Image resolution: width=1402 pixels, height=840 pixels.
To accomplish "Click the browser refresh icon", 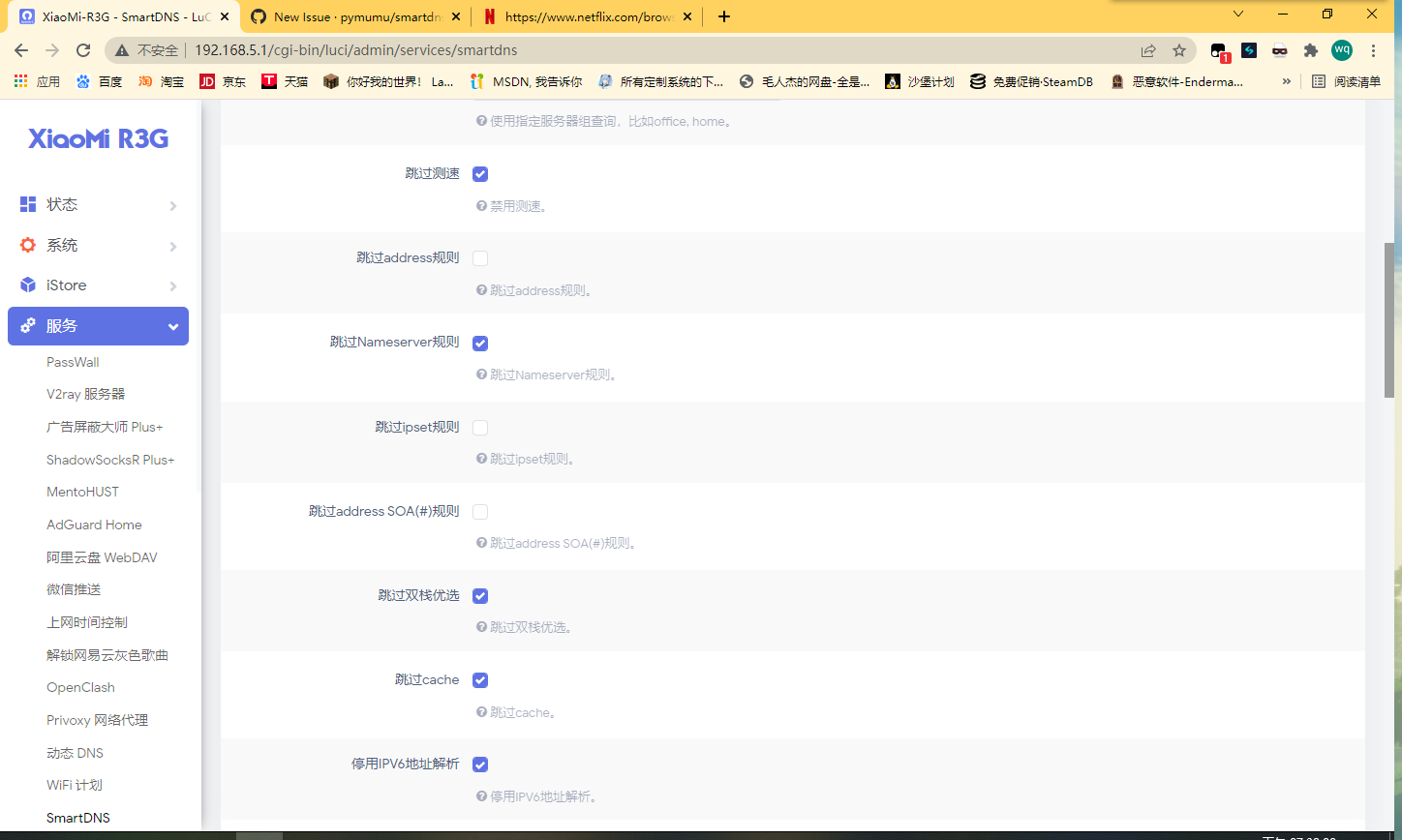I will (83, 49).
